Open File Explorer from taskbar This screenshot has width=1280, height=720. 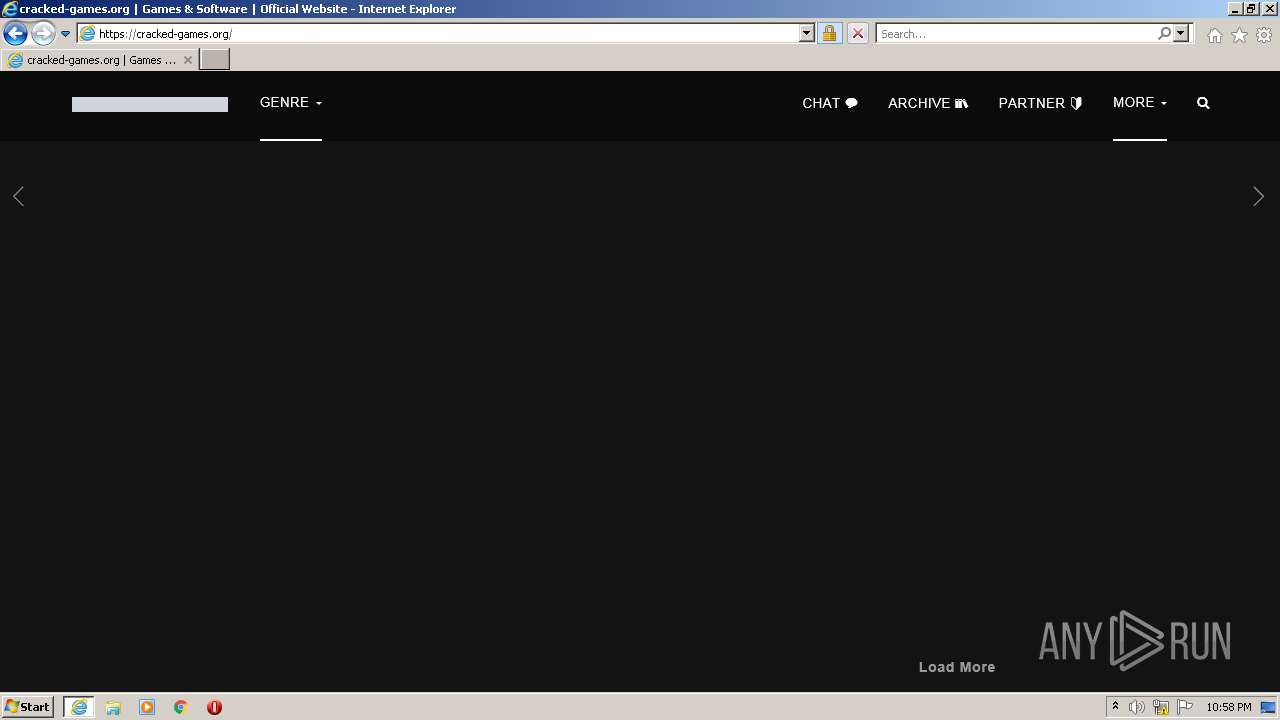(113, 707)
